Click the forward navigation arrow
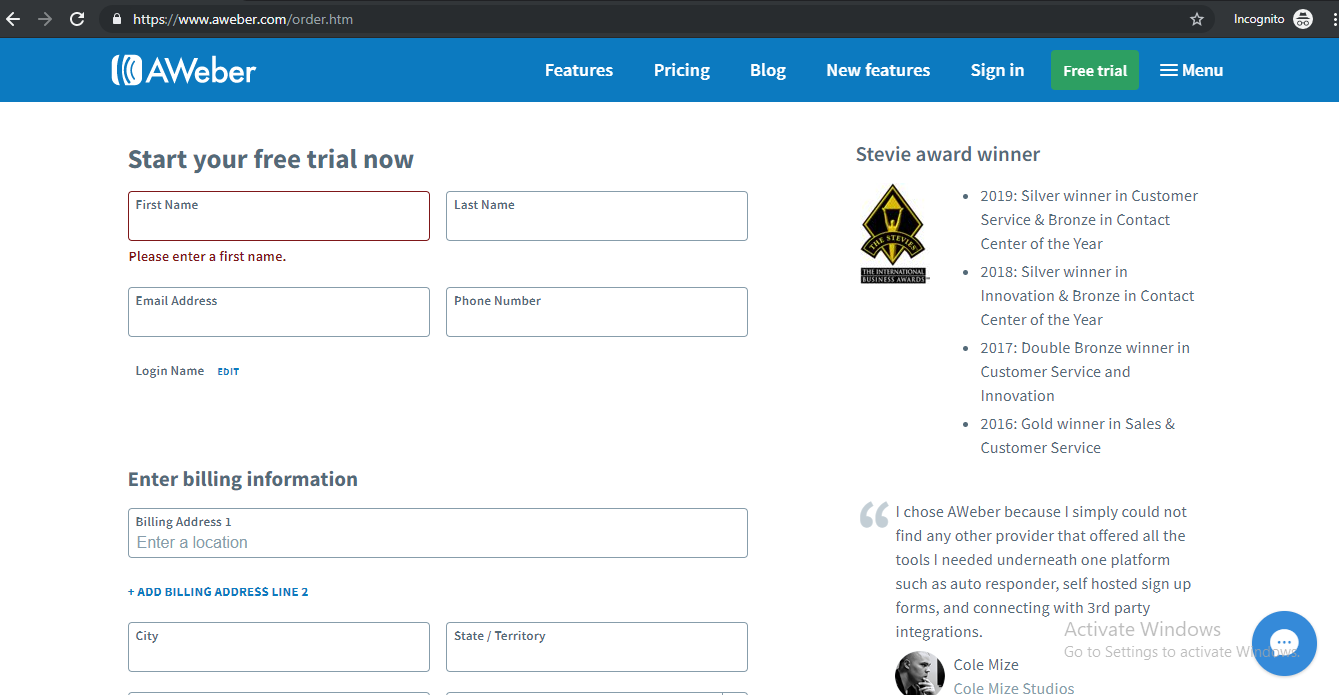Image resolution: width=1339 pixels, height=695 pixels. pos(45,18)
